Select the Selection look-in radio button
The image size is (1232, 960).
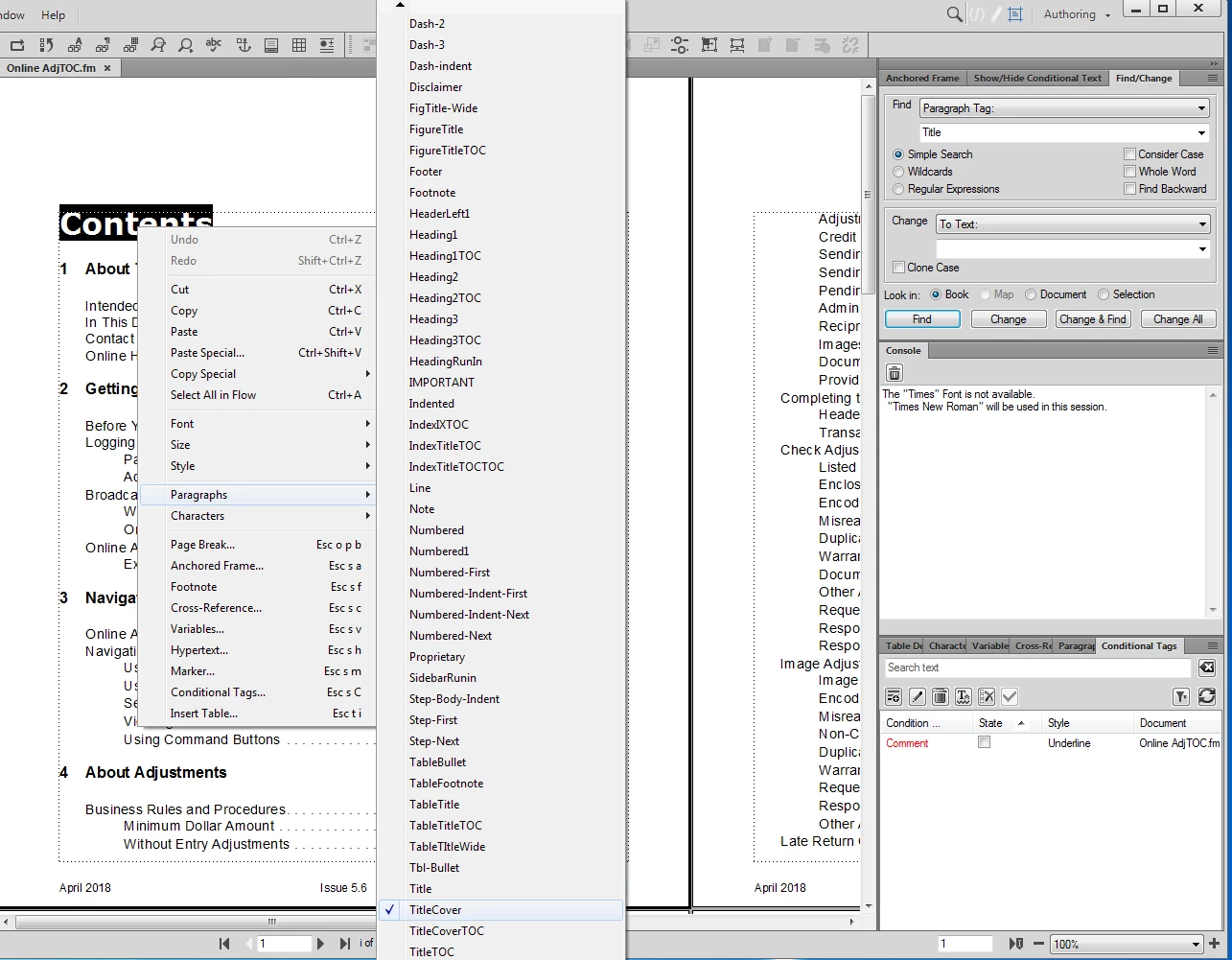[1104, 294]
